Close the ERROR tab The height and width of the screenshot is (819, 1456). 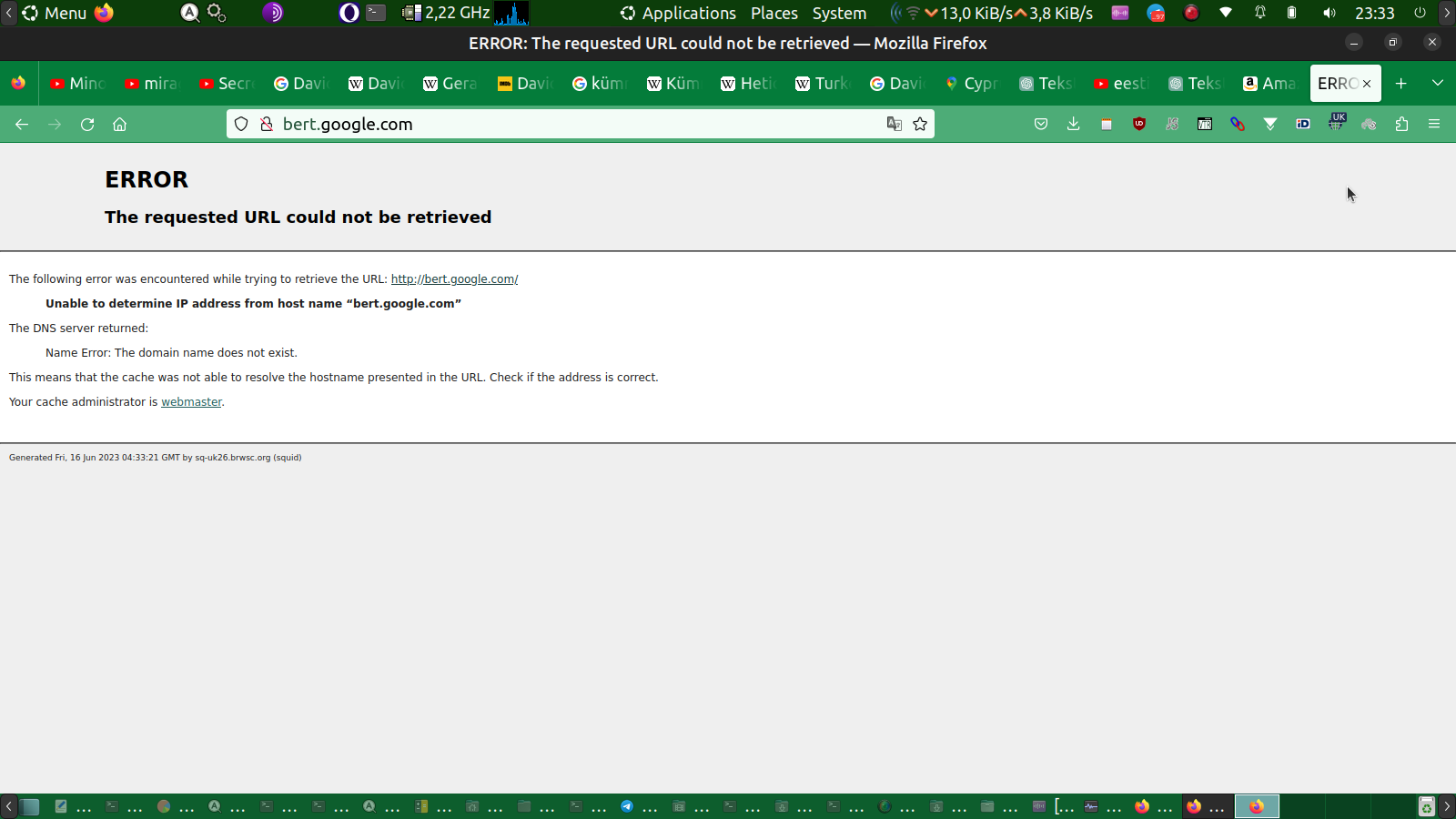pos(1367,84)
